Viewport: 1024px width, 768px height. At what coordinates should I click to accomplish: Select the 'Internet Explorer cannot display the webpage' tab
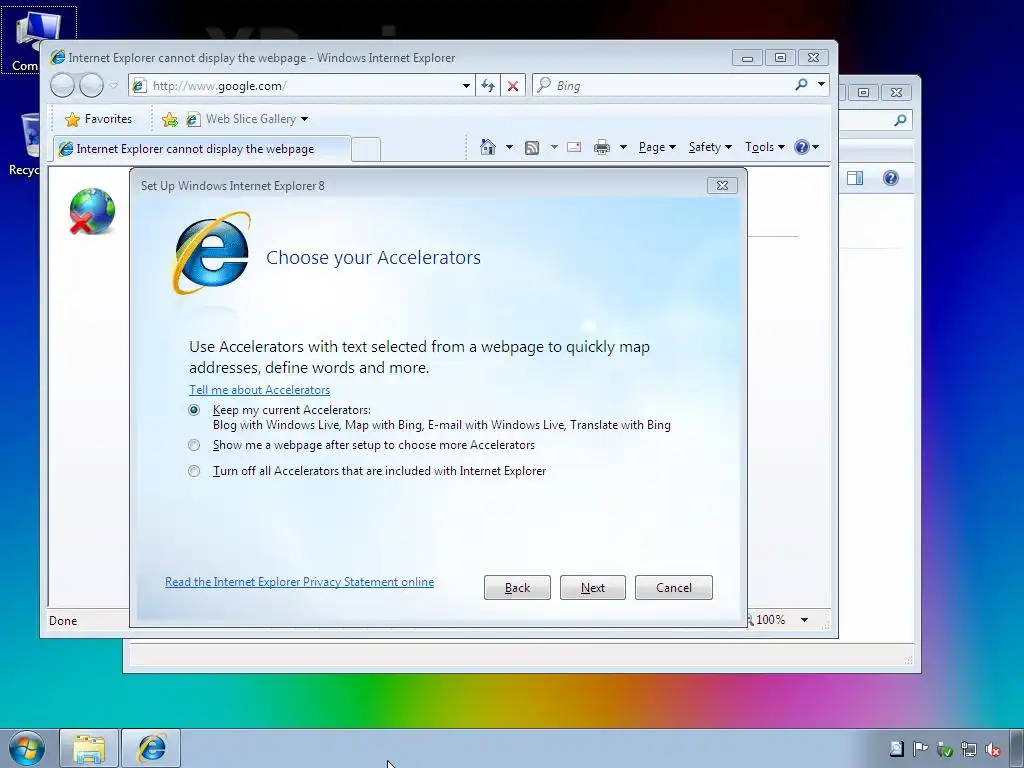point(202,149)
